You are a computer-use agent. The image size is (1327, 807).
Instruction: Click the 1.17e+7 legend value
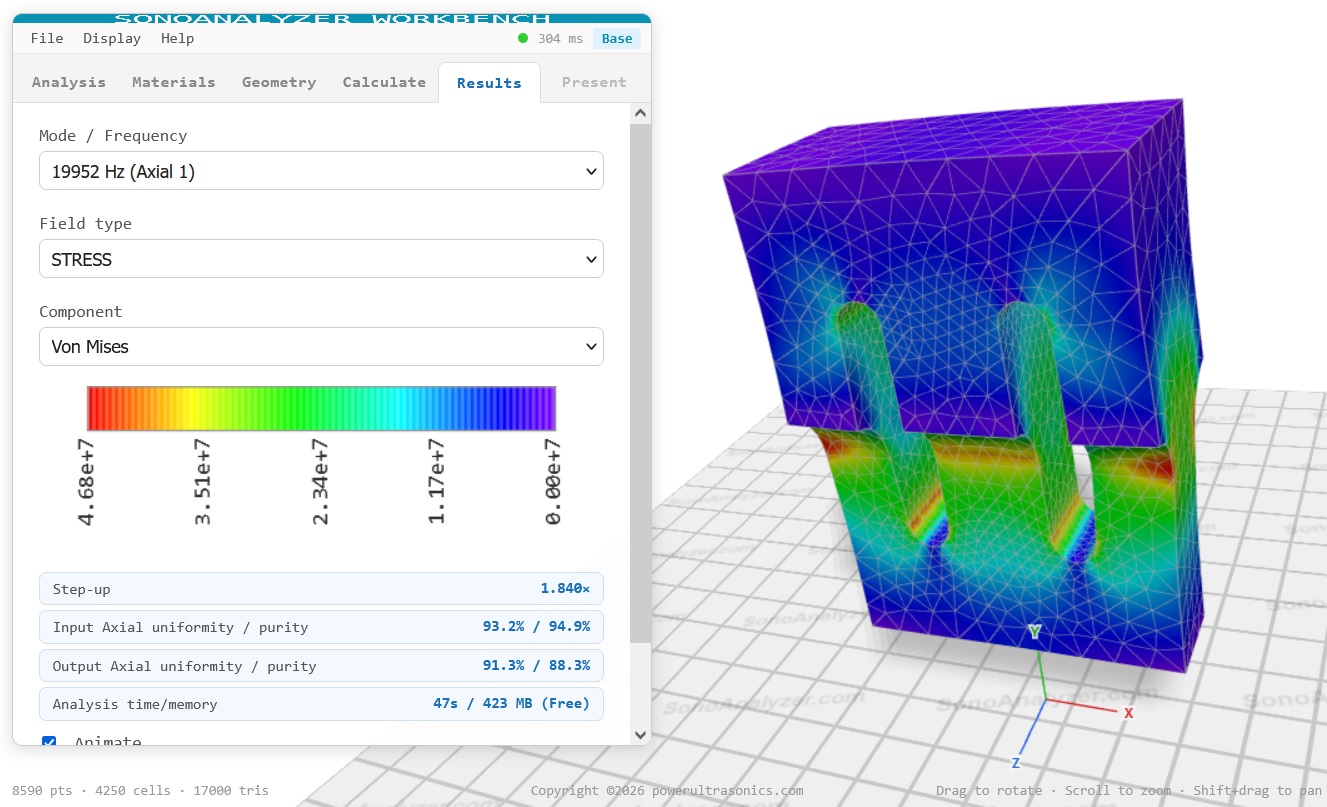437,481
